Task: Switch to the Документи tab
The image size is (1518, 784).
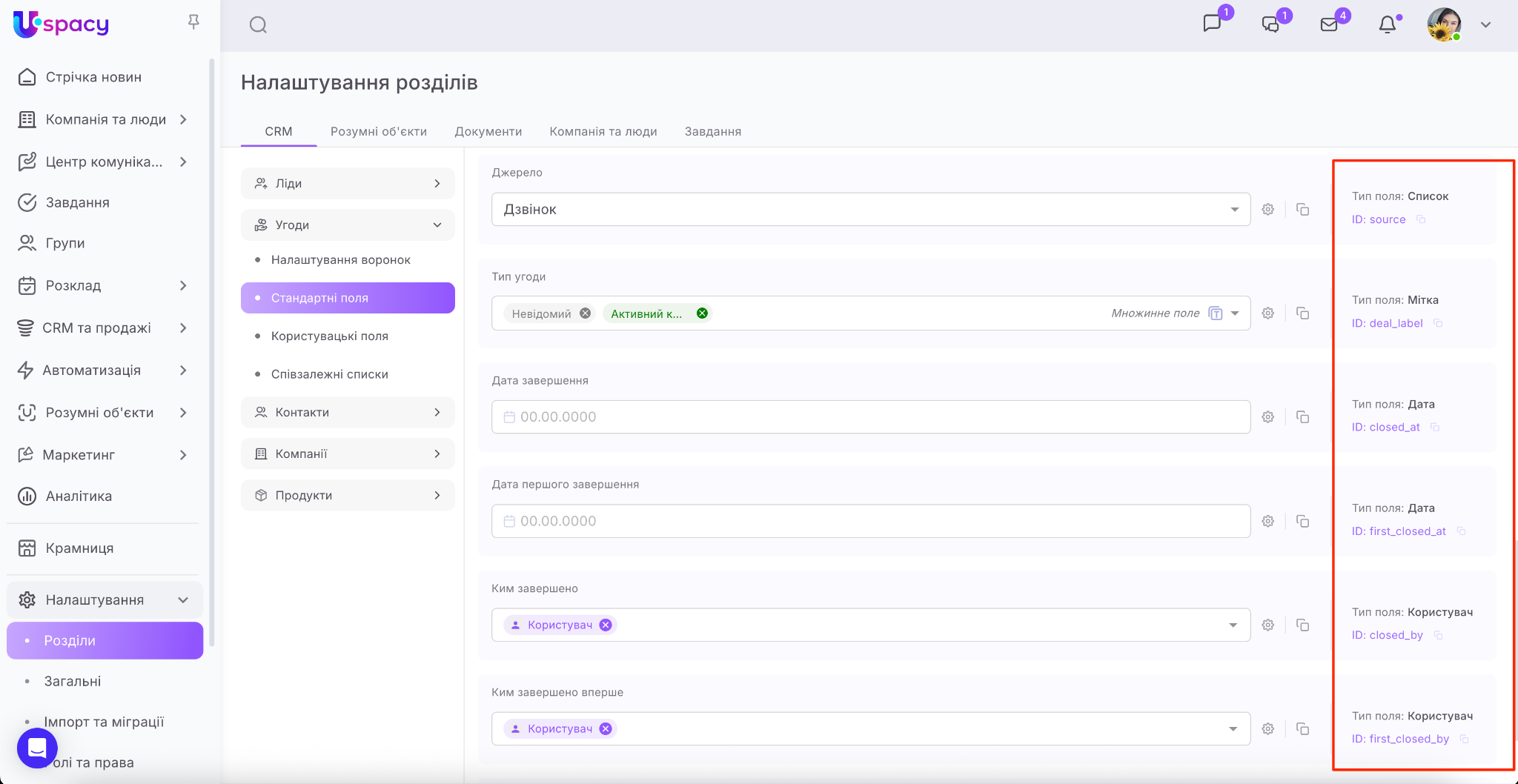Action: tap(488, 131)
